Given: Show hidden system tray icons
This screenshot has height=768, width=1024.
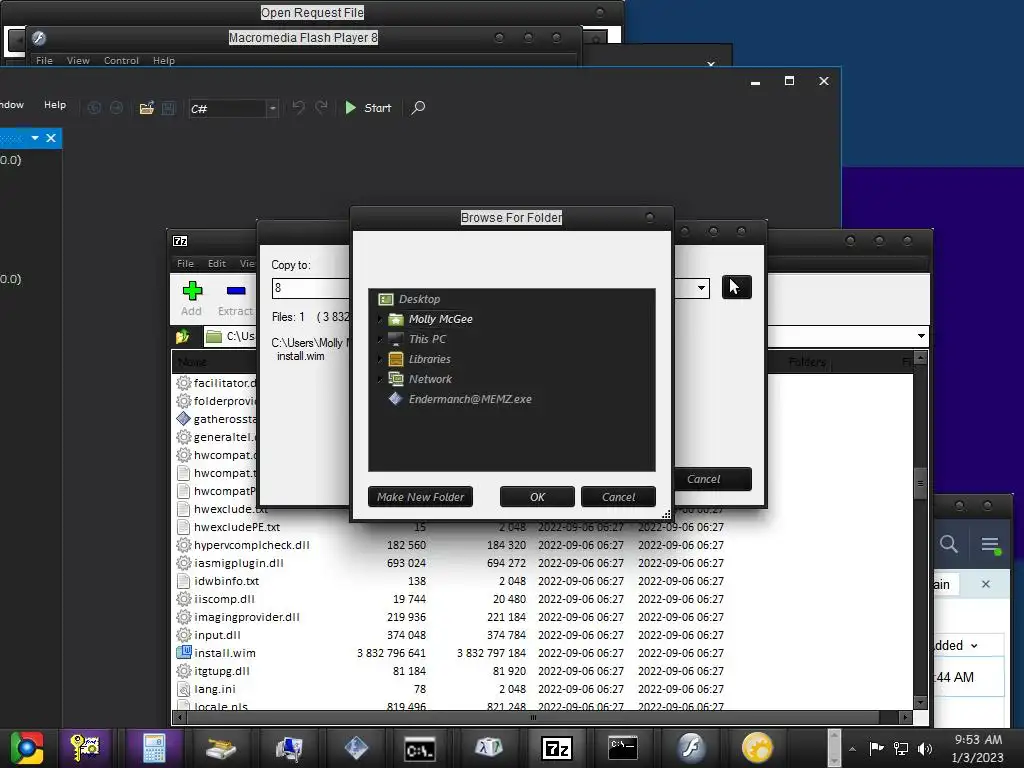Looking at the screenshot, I should pyautogui.click(x=852, y=748).
